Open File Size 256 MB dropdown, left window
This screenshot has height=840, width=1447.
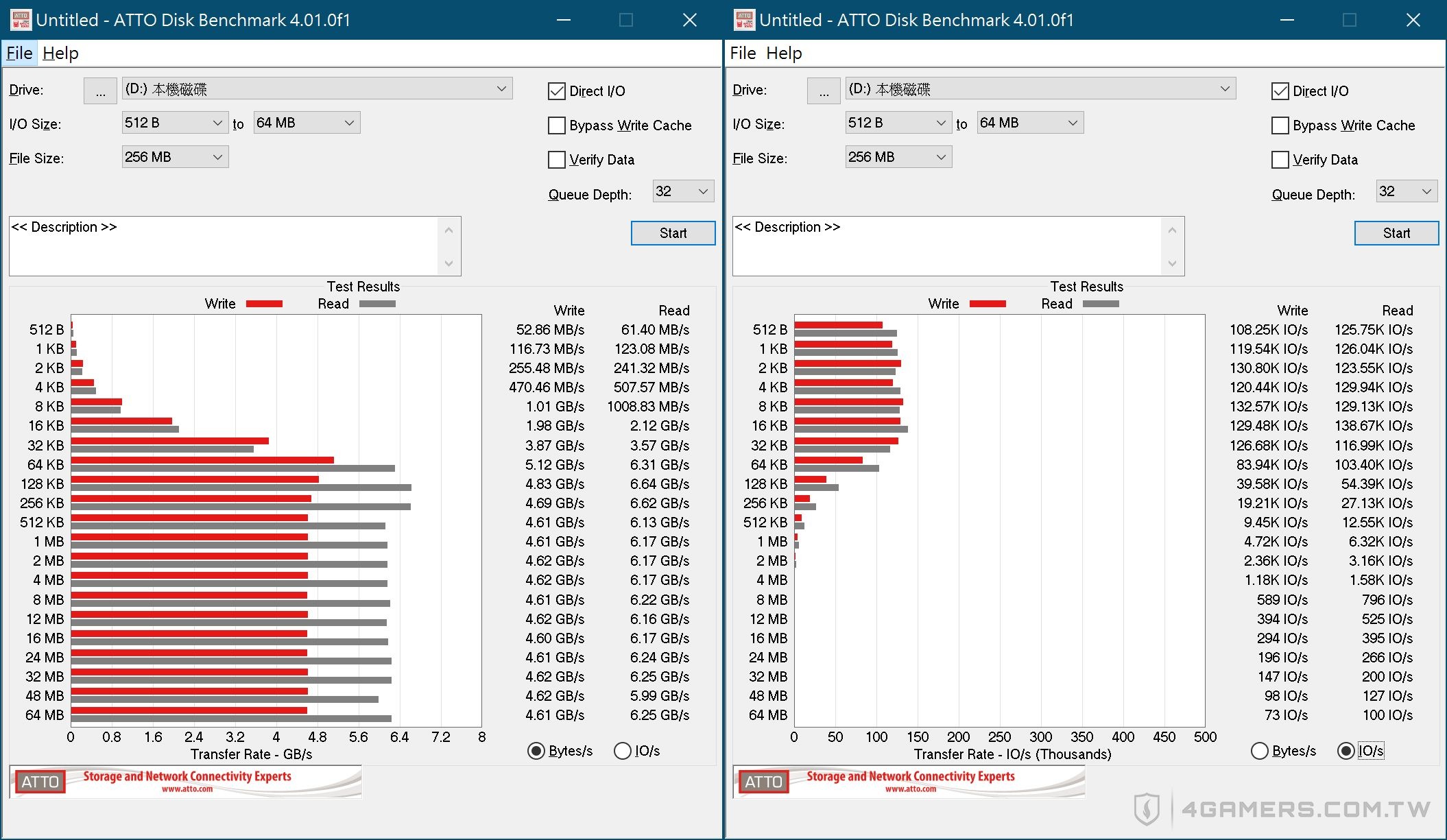click(x=175, y=157)
